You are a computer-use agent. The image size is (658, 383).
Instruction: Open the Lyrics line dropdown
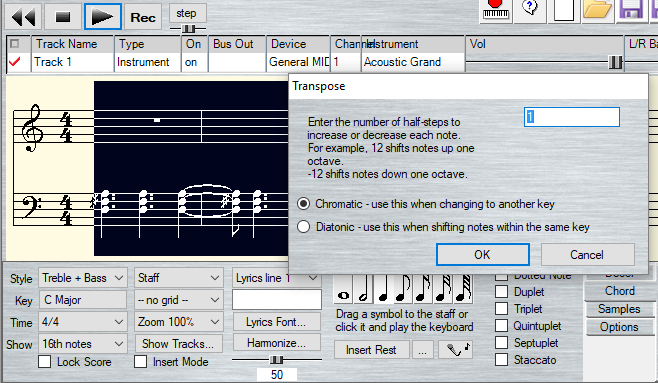[277, 278]
